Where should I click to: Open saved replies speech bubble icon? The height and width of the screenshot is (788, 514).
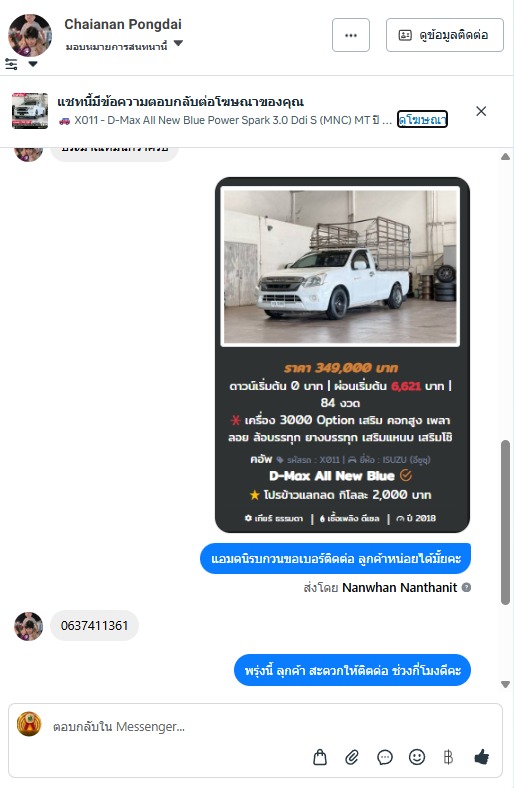[384, 757]
